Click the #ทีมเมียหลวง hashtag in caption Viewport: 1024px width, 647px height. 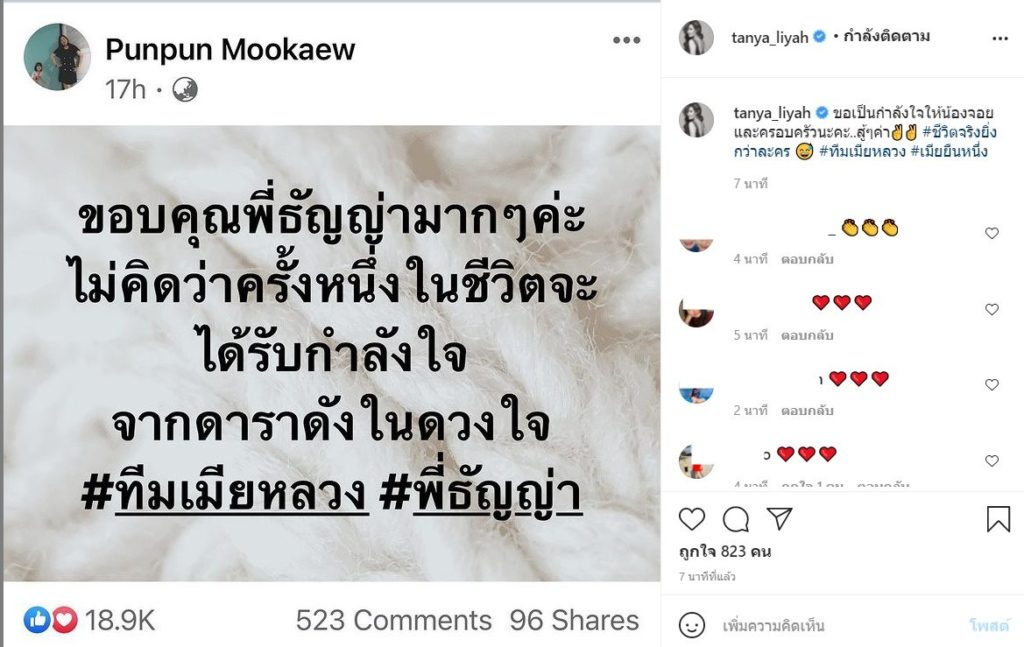tap(862, 151)
